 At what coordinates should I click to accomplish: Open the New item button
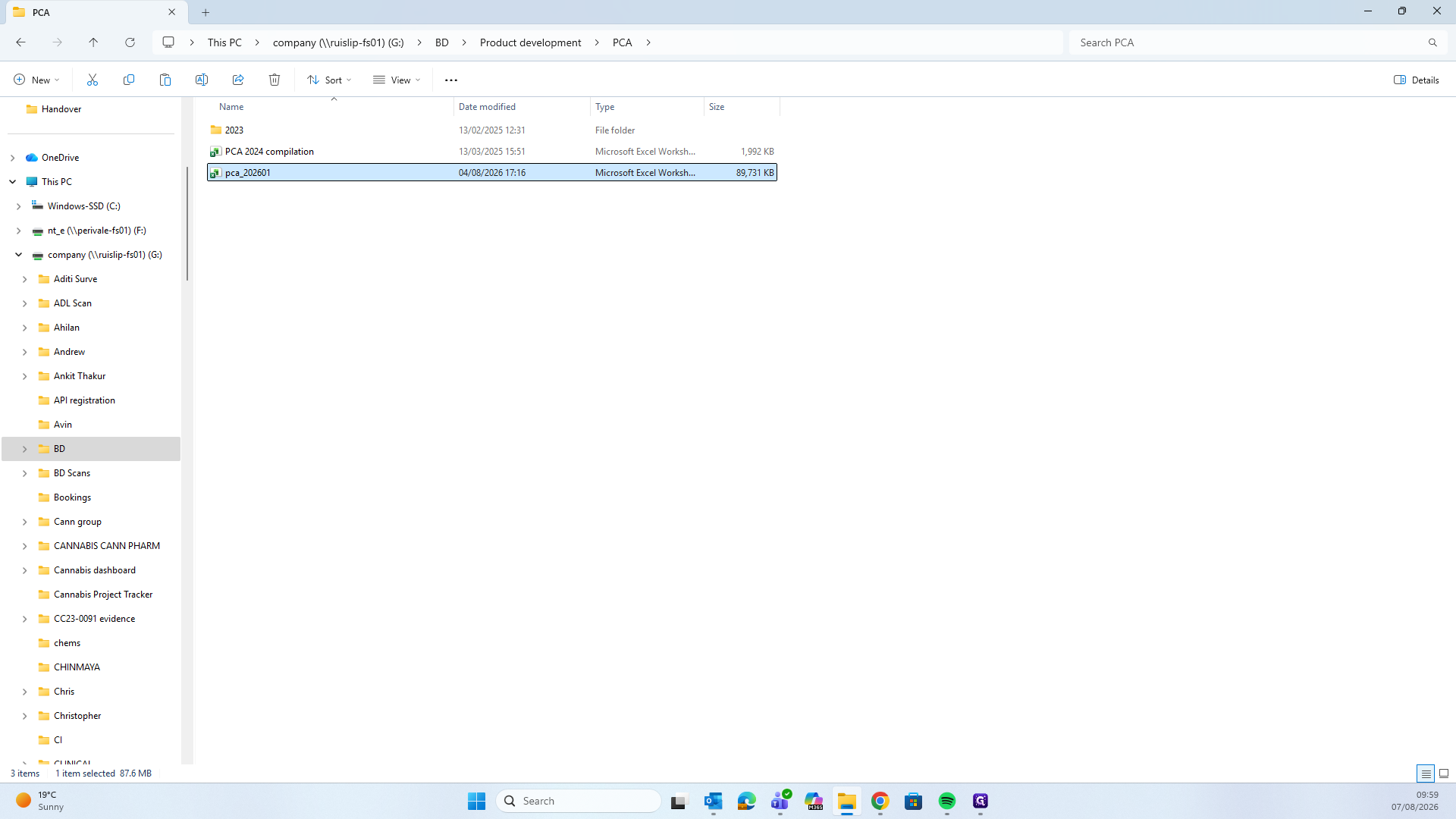[36, 80]
